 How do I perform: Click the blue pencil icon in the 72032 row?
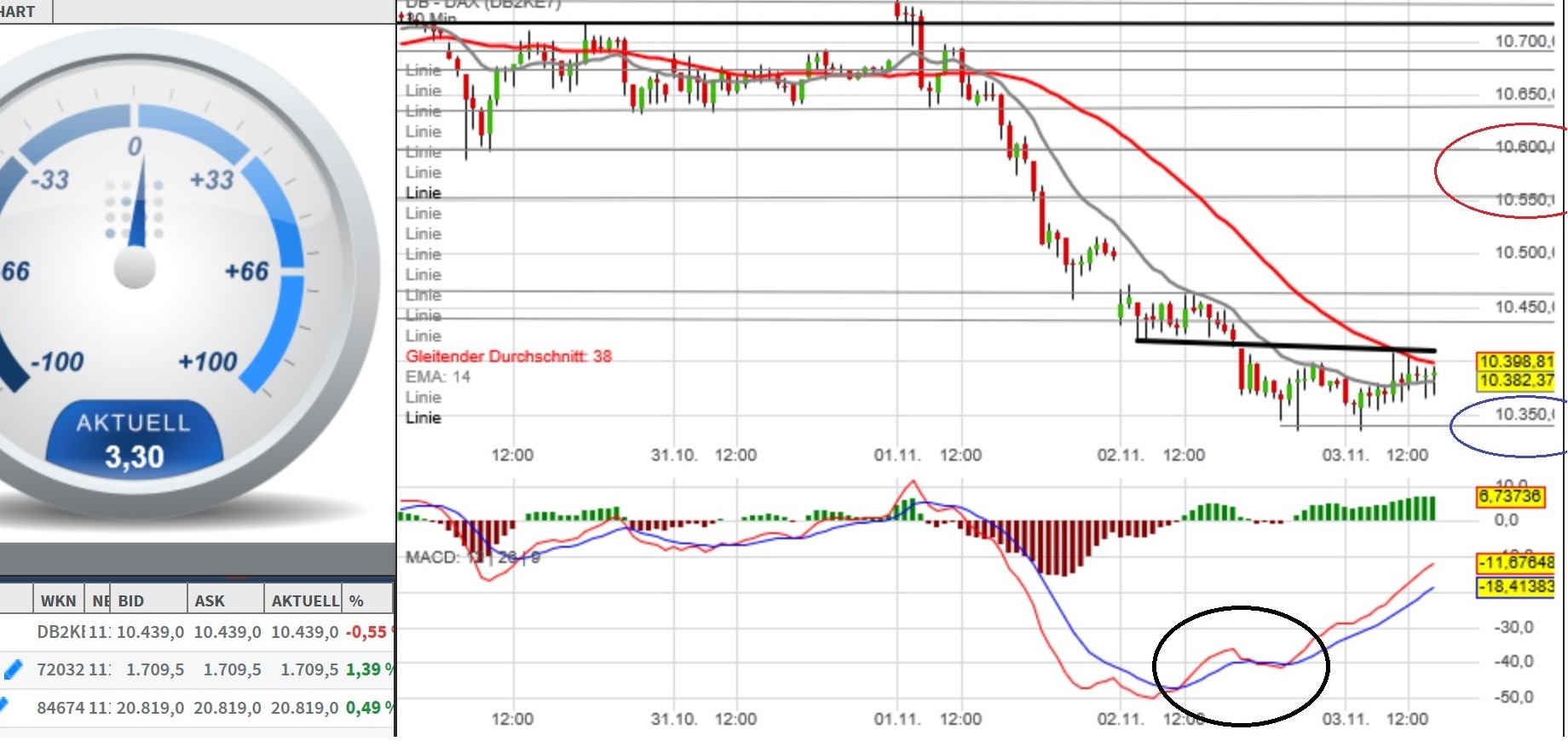click(13, 669)
